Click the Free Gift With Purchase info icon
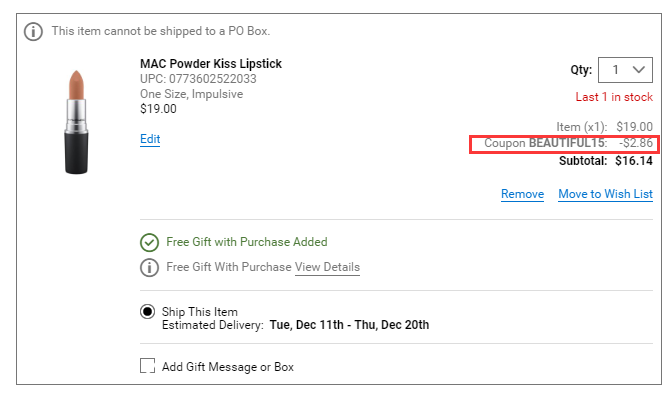This screenshot has height=395, width=671. (149, 267)
